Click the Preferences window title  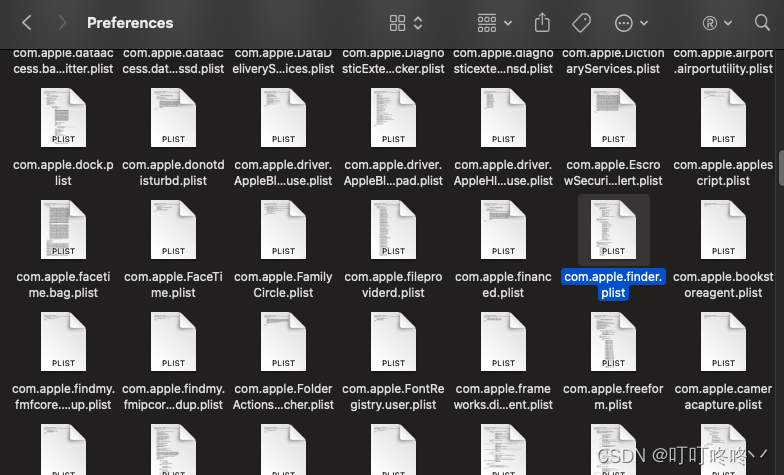130,22
